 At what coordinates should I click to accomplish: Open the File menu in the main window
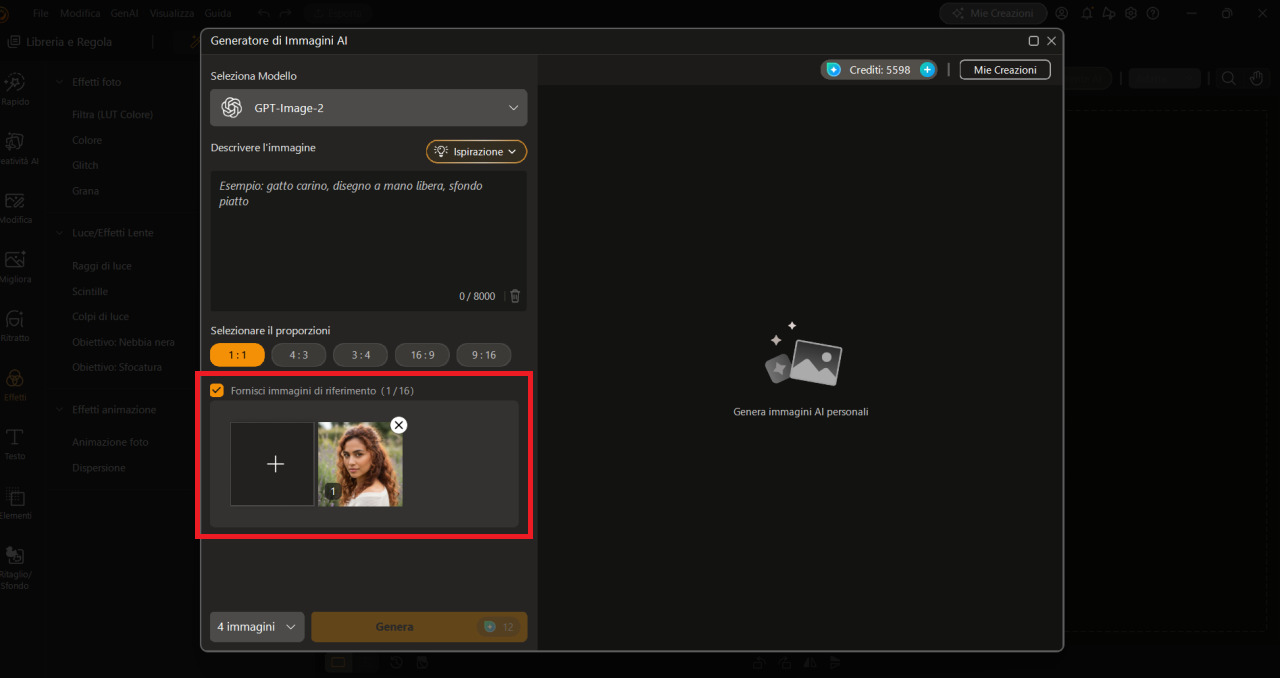(40, 13)
